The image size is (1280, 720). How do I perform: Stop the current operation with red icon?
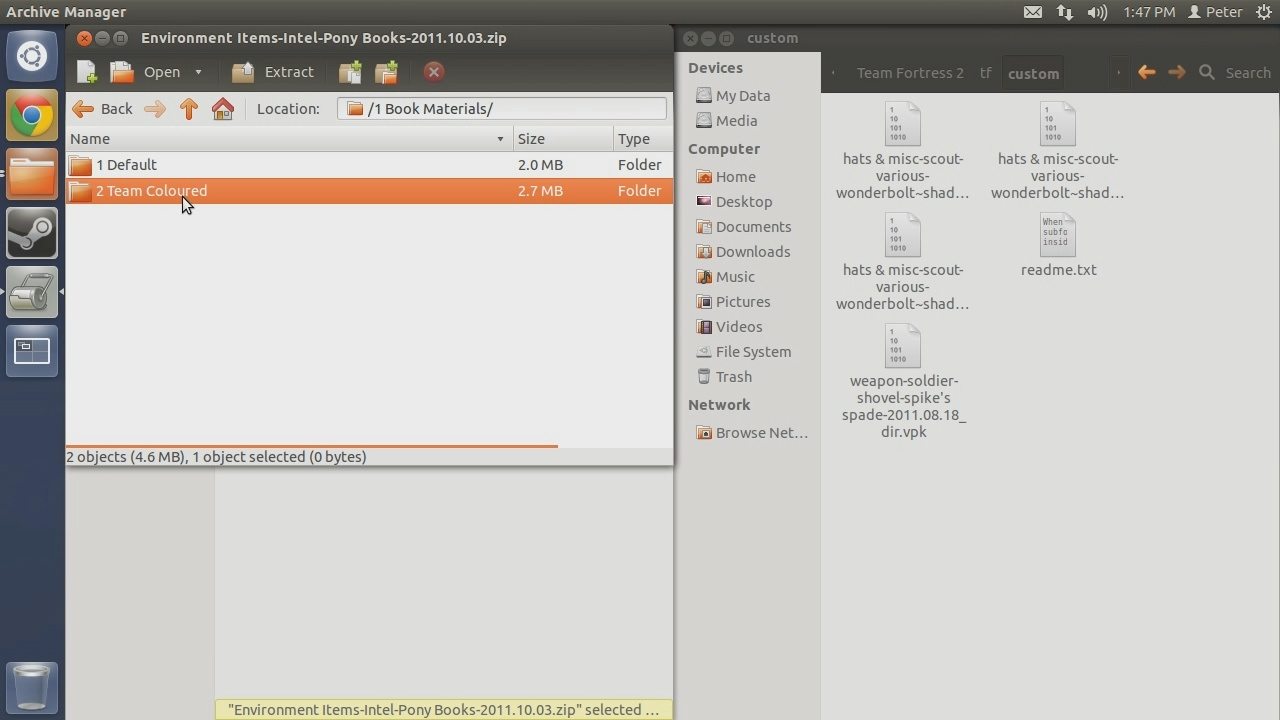(433, 72)
